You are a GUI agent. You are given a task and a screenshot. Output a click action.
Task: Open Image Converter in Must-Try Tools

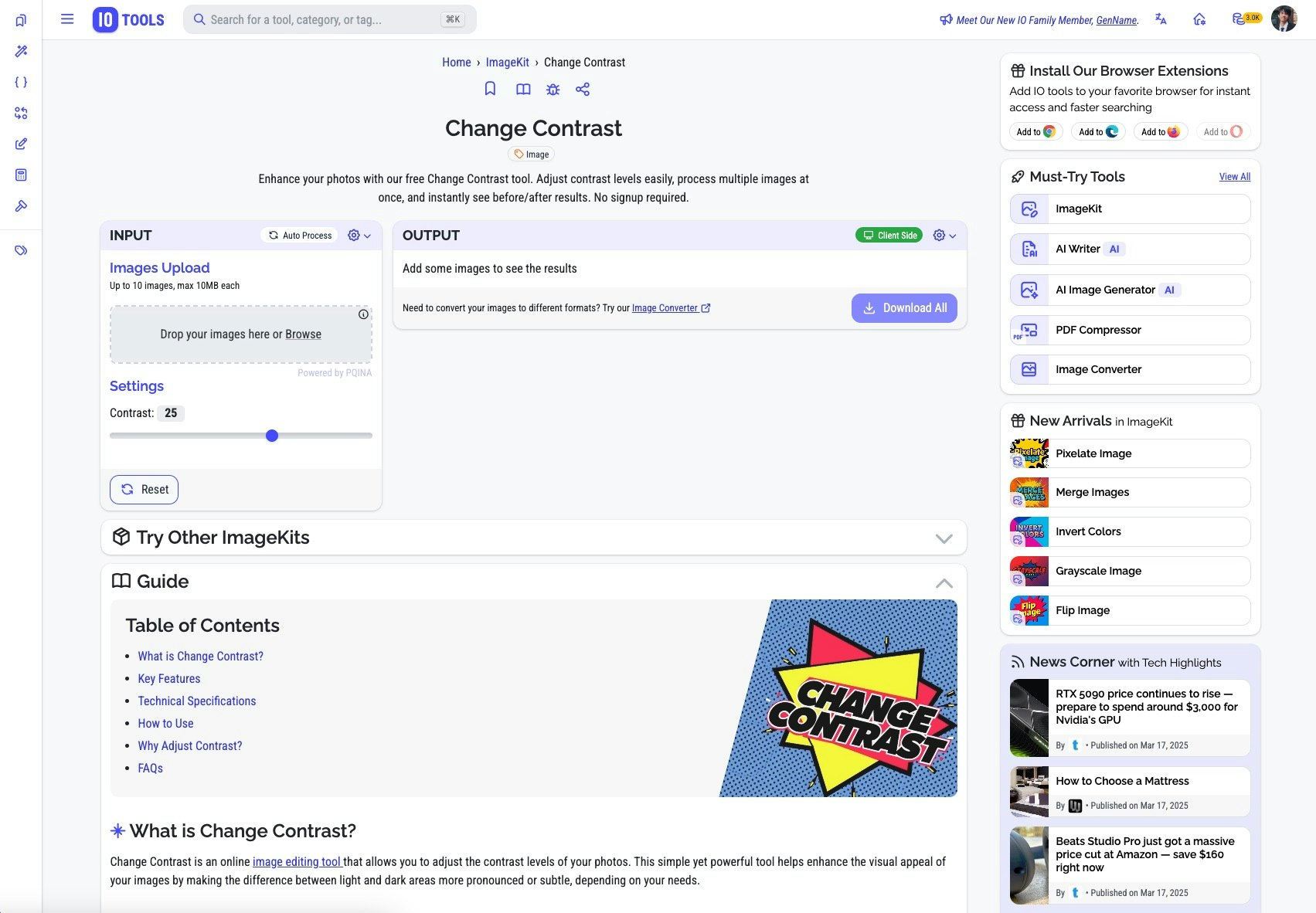click(1130, 370)
